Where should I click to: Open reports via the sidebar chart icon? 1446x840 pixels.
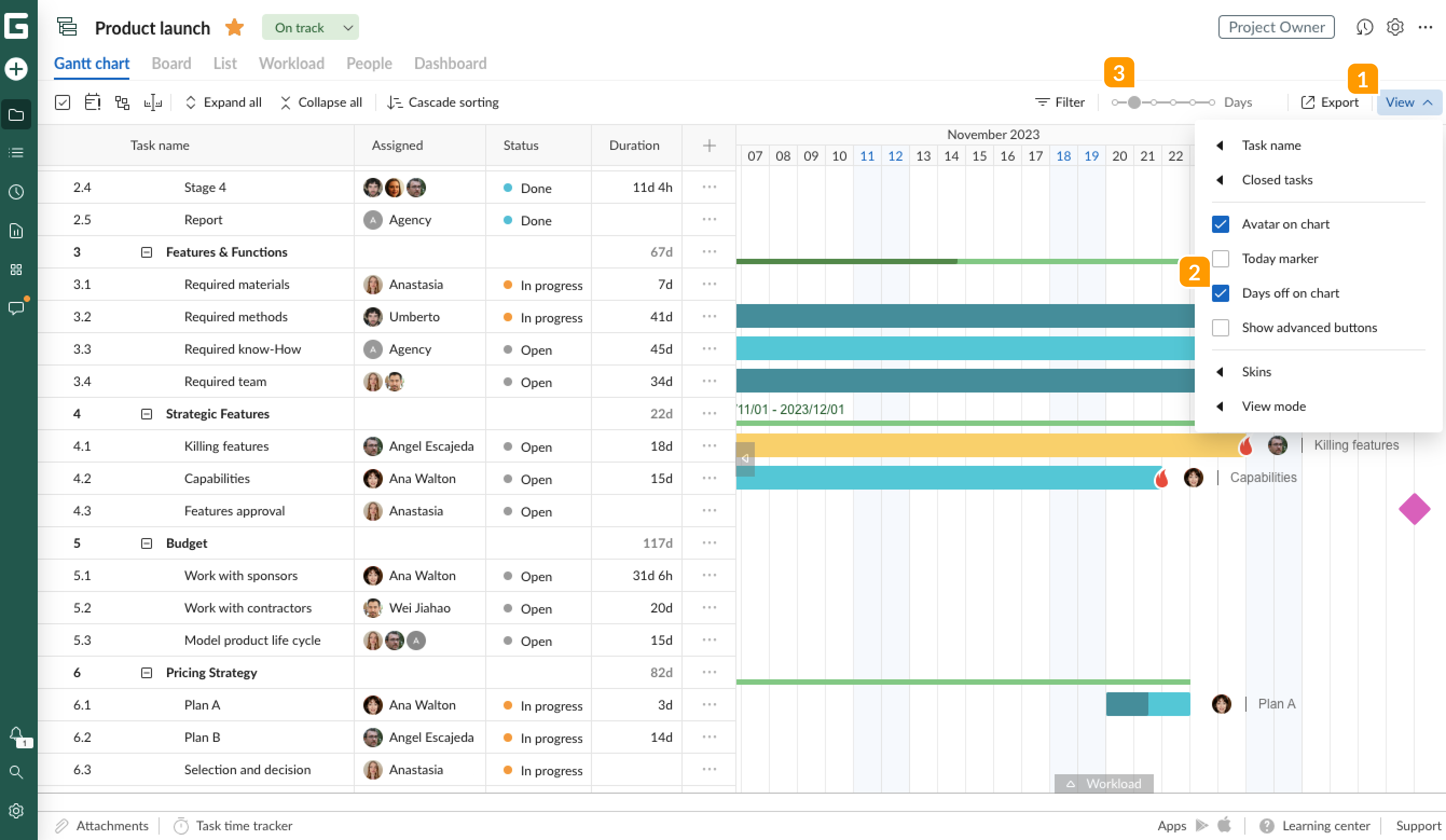[16, 231]
